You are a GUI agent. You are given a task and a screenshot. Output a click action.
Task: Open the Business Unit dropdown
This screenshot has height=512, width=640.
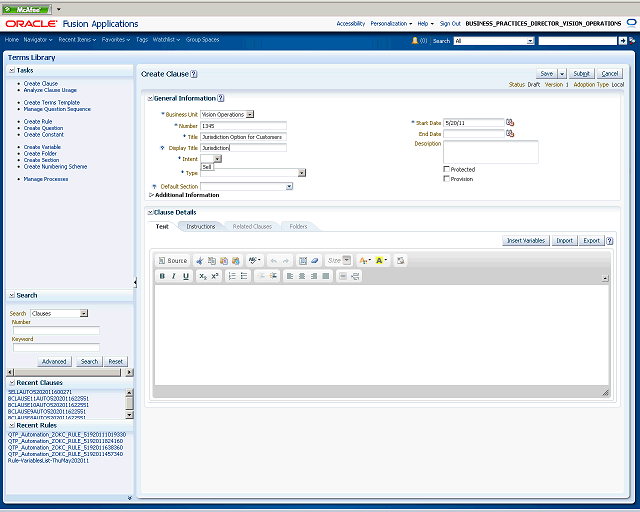coord(250,115)
